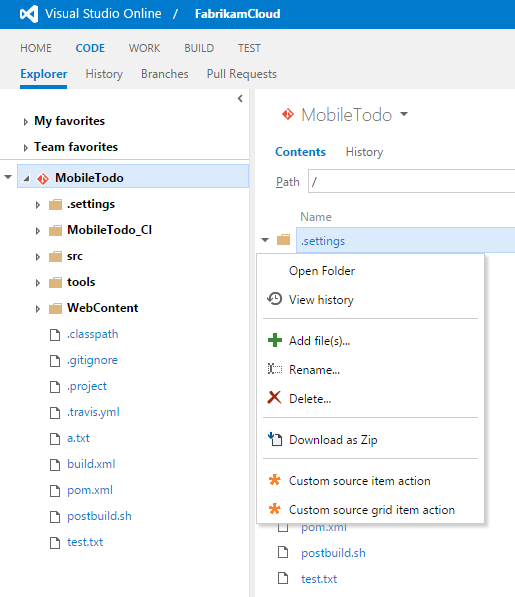Viewport: 515px width, 597px height.
Task: Open the WORK hub
Action: [144, 48]
